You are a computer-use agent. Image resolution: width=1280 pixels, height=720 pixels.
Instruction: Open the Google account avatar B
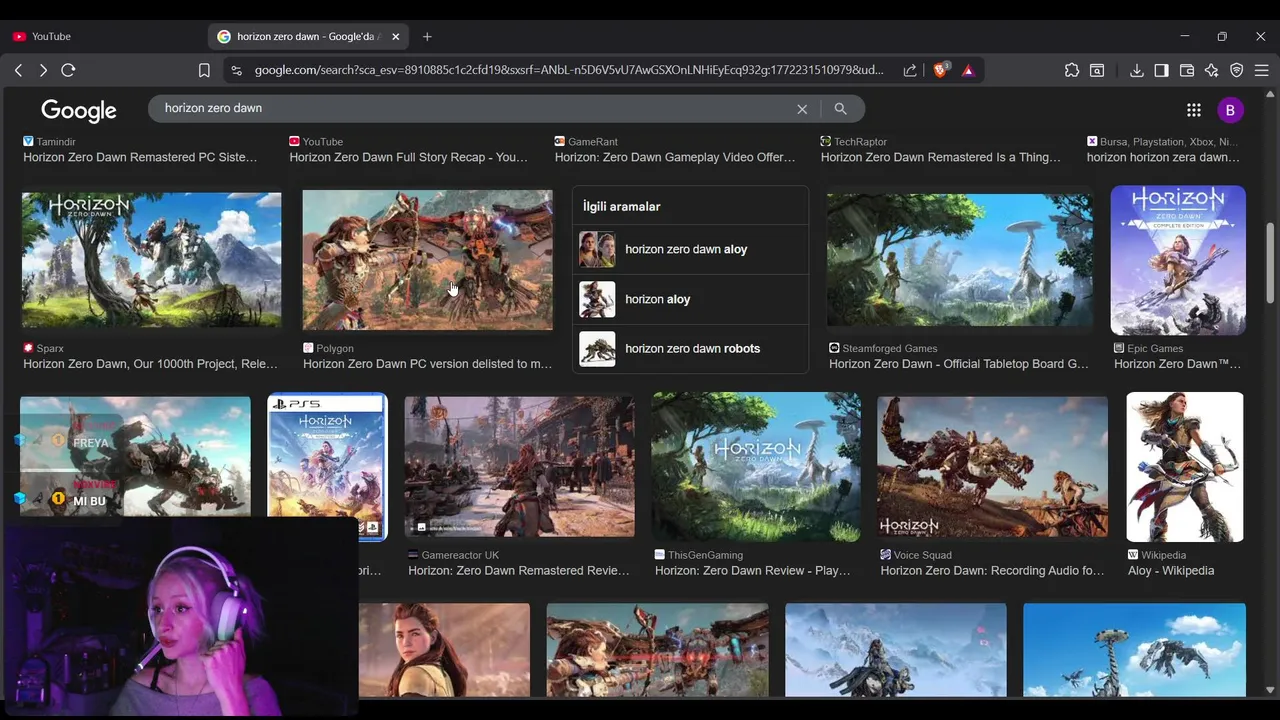pyautogui.click(x=1230, y=110)
